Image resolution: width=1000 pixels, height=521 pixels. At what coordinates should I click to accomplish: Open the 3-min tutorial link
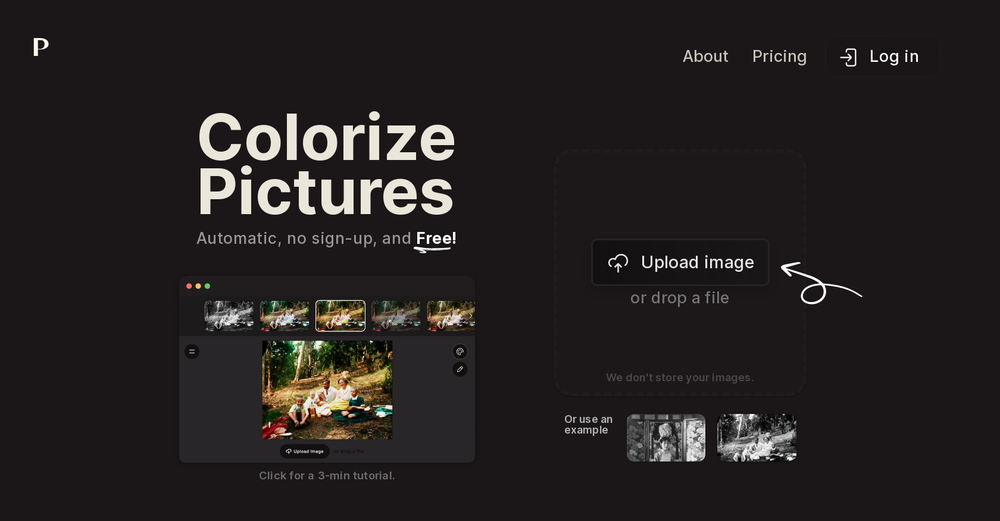pos(327,476)
